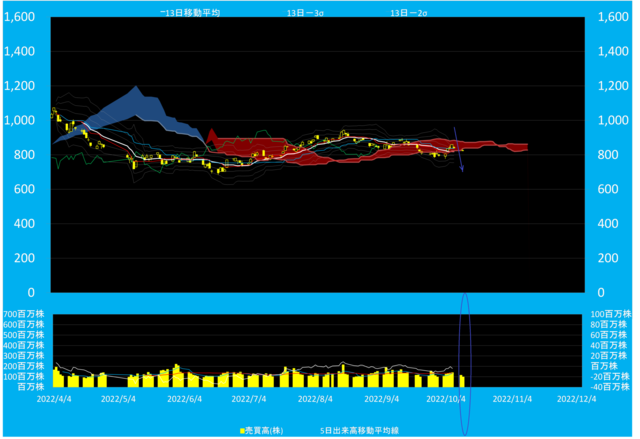The height and width of the screenshot is (439, 640).
Task: Click the 300百万株 volume axis label
Action: pos(24,356)
